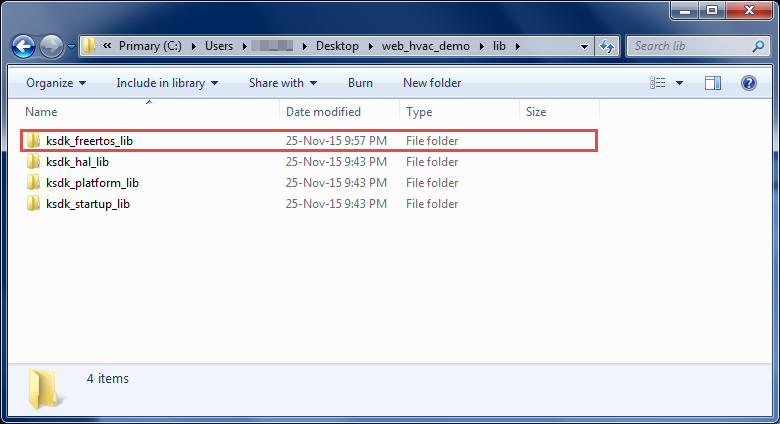
Task: Click the date modified of ksdk_hal_lib
Action: pyautogui.click(x=336, y=162)
